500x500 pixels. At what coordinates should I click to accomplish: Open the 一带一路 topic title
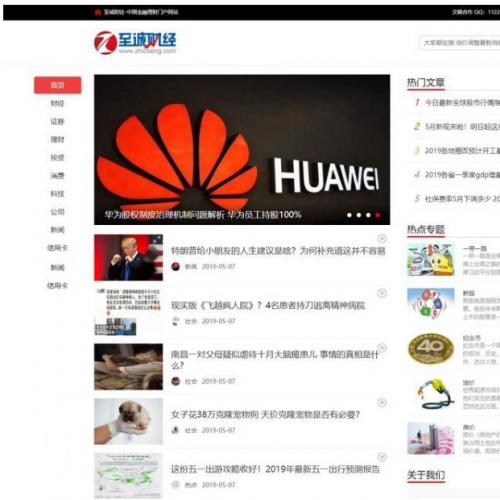tap(475, 248)
